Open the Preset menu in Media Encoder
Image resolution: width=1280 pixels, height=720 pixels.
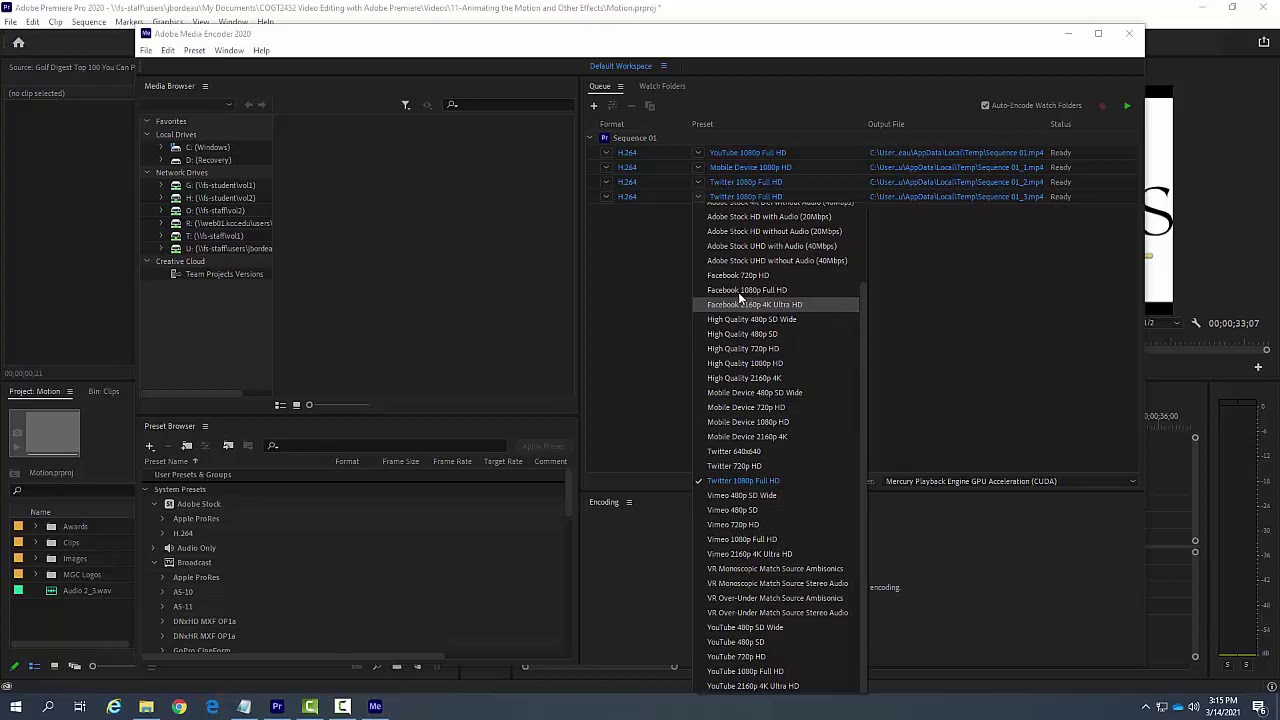point(194,50)
